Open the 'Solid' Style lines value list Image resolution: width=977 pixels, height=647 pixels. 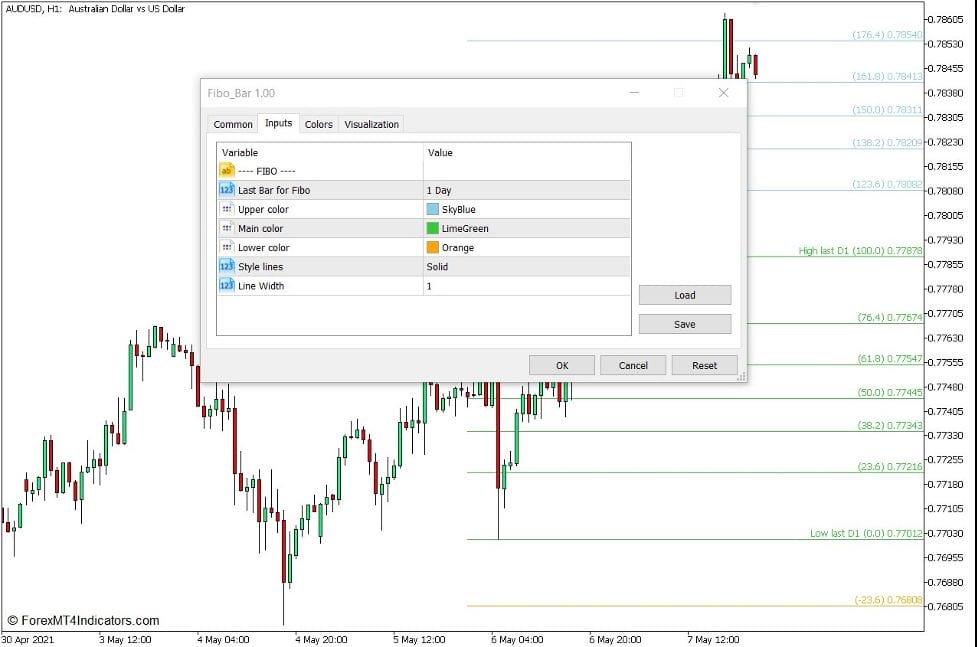(526, 267)
